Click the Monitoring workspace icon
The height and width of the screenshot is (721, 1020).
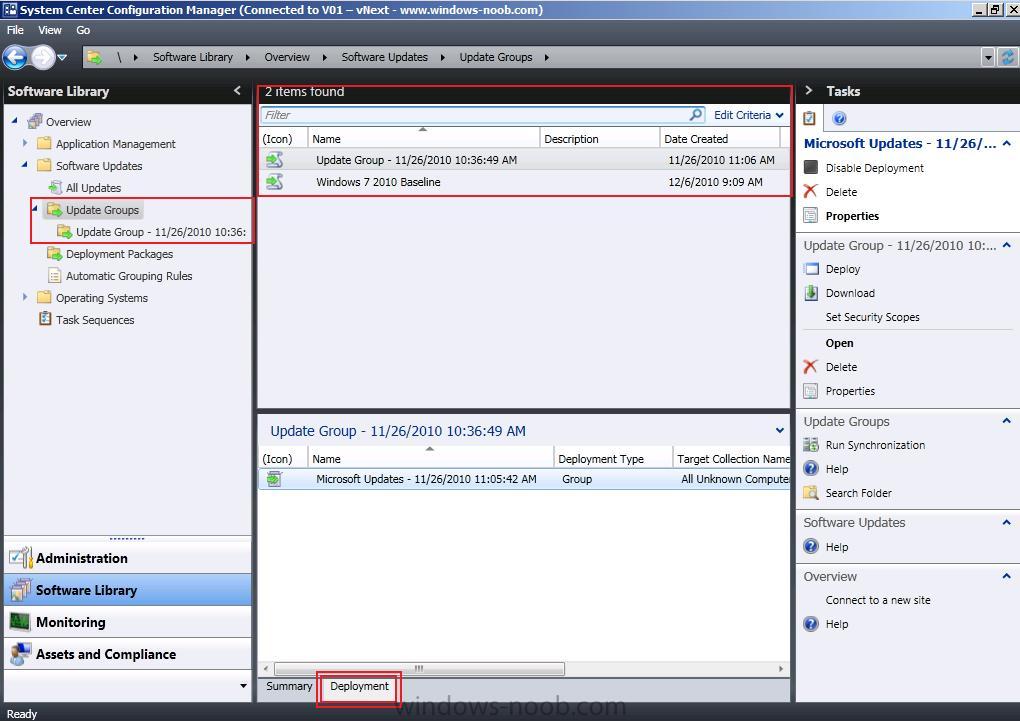20,621
